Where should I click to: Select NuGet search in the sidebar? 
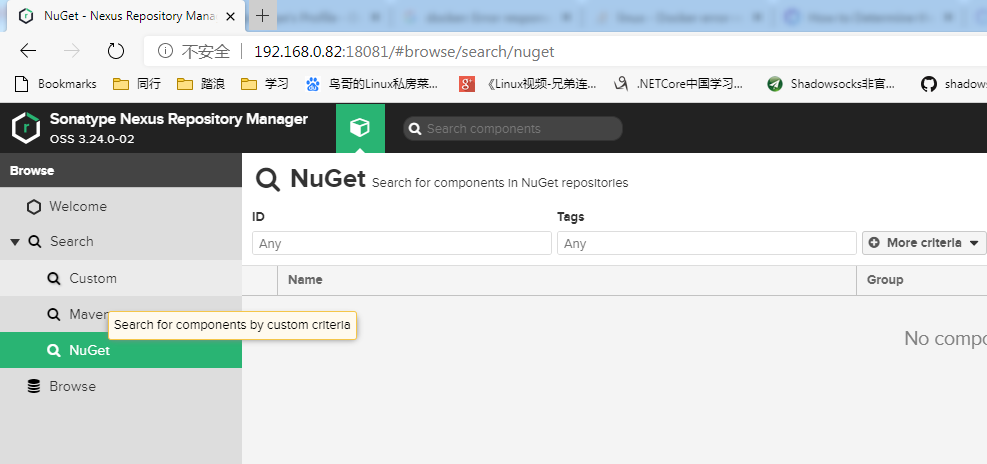[121, 350]
